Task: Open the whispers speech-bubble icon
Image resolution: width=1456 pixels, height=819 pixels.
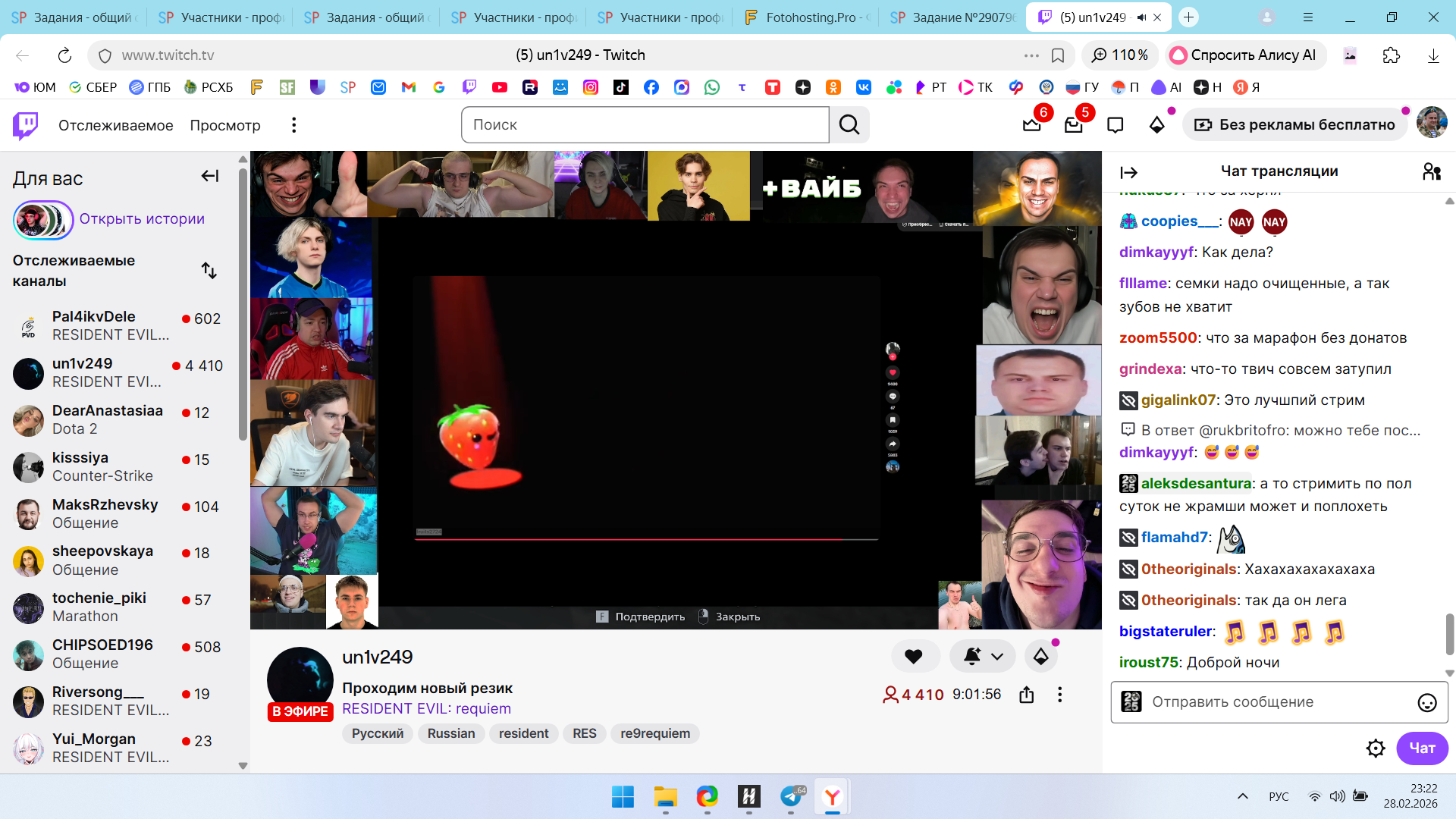Action: point(1115,125)
